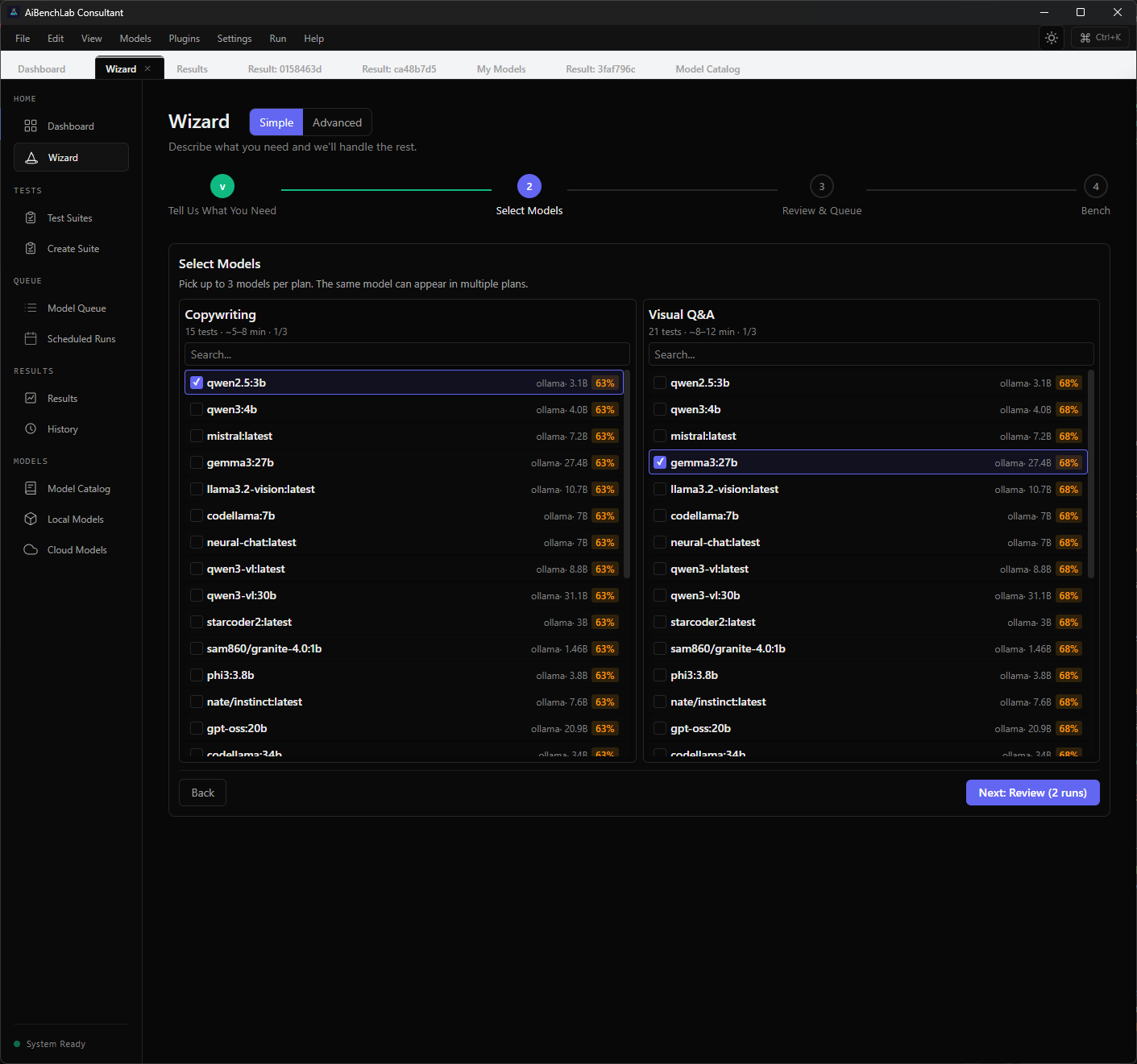Open the Plugins menu
Screen dimensions: 1137x1064
(184, 39)
